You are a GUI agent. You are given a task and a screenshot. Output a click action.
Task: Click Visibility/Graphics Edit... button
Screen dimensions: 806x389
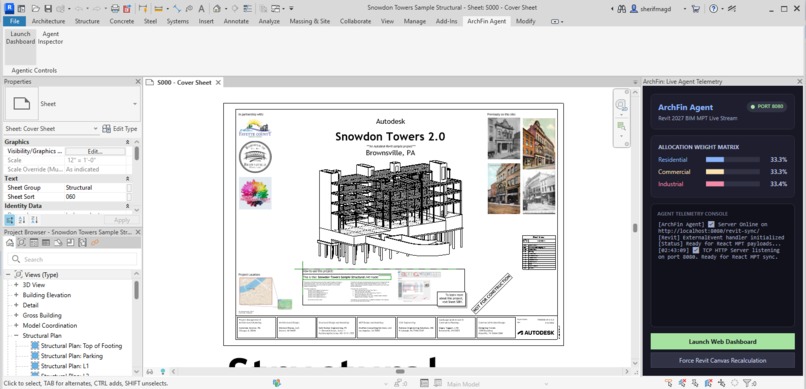coord(95,152)
